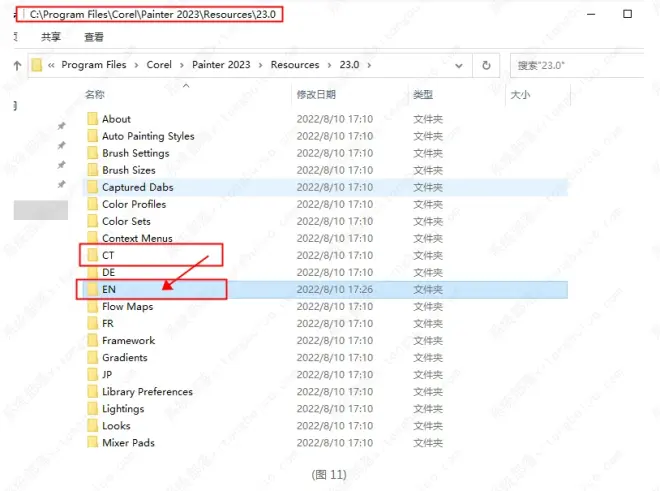Image resolution: width=660 pixels, height=491 pixels.
Task: Click the search box for 23.0
Action: tap(577, 66)
